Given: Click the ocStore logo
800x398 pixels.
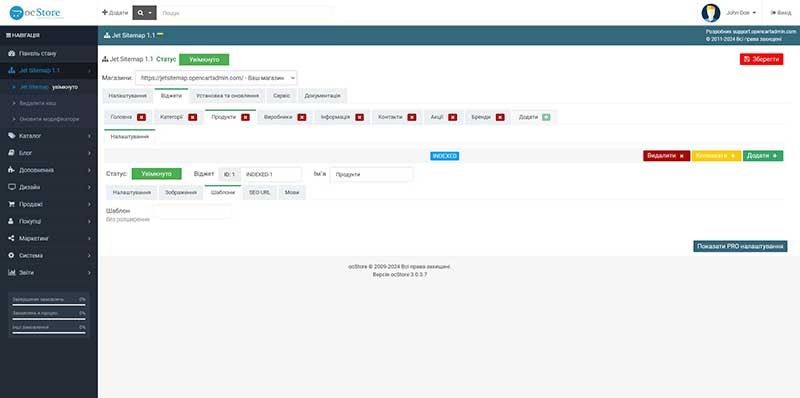Looking at the screenshot, I should 36,13.
